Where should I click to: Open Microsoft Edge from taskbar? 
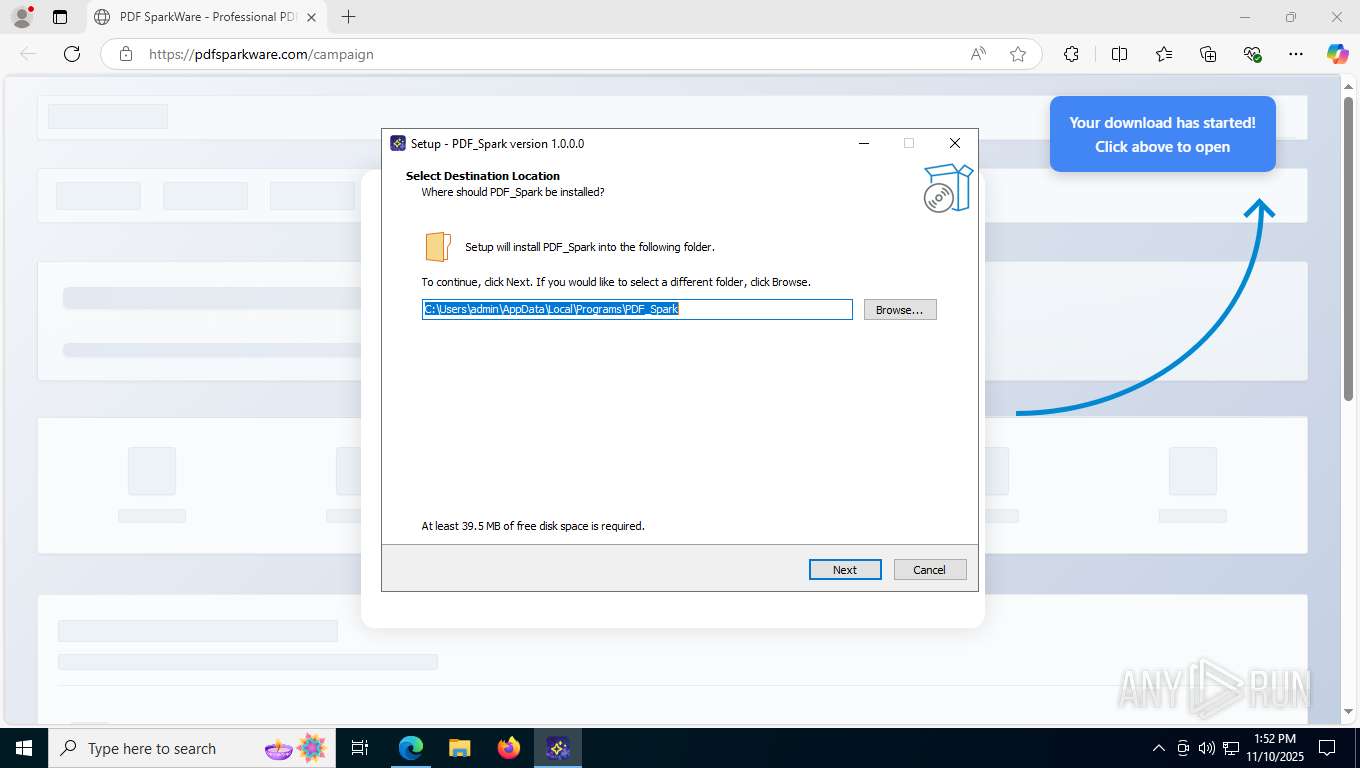(x=410, y=748)
